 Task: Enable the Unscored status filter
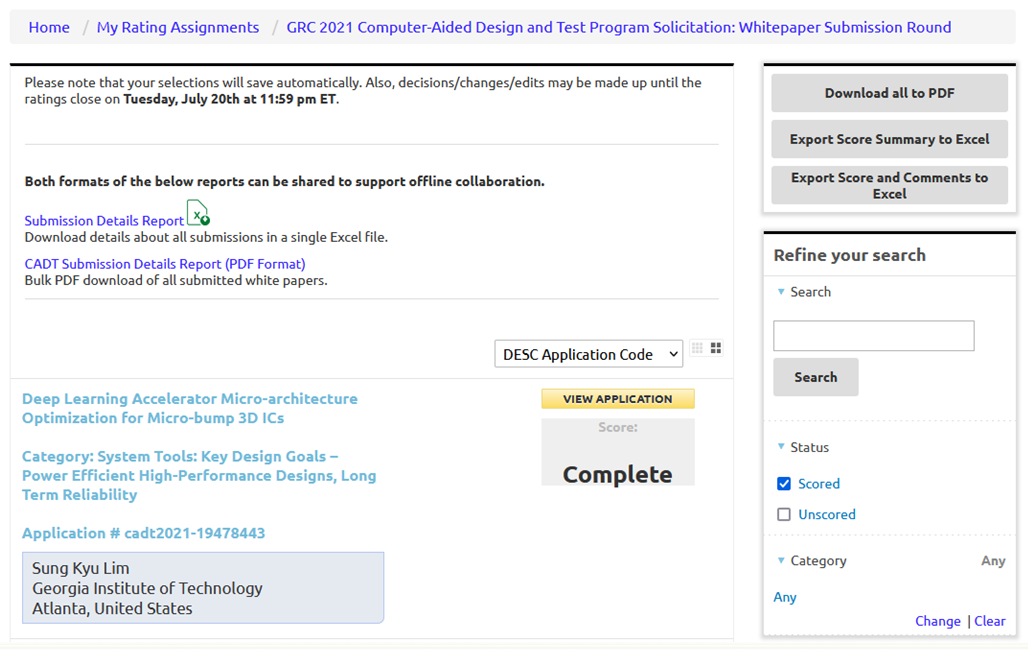pyautogui.click(x=783, y=514)
